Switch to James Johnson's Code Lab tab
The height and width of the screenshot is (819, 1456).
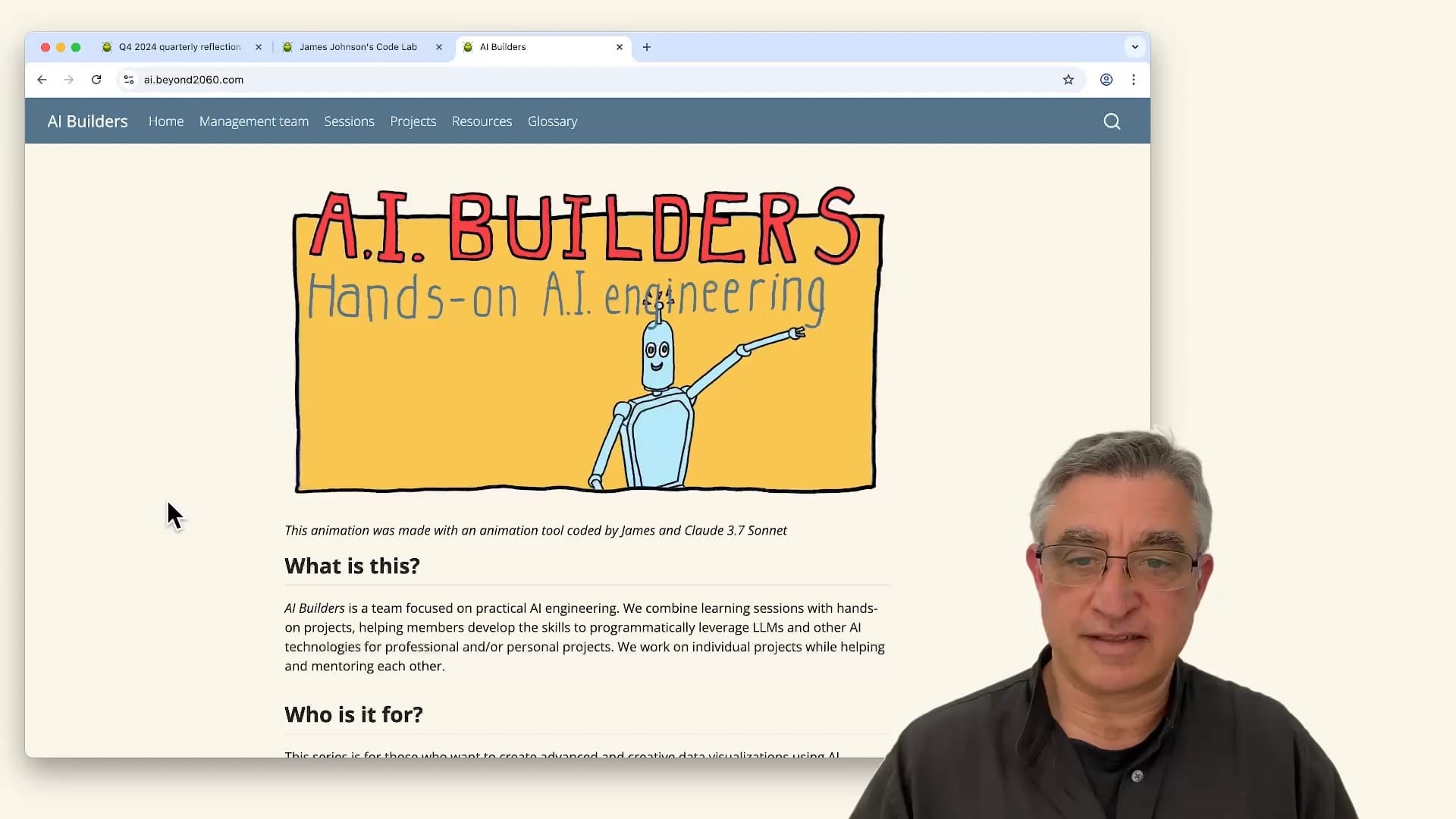point(358,47)
